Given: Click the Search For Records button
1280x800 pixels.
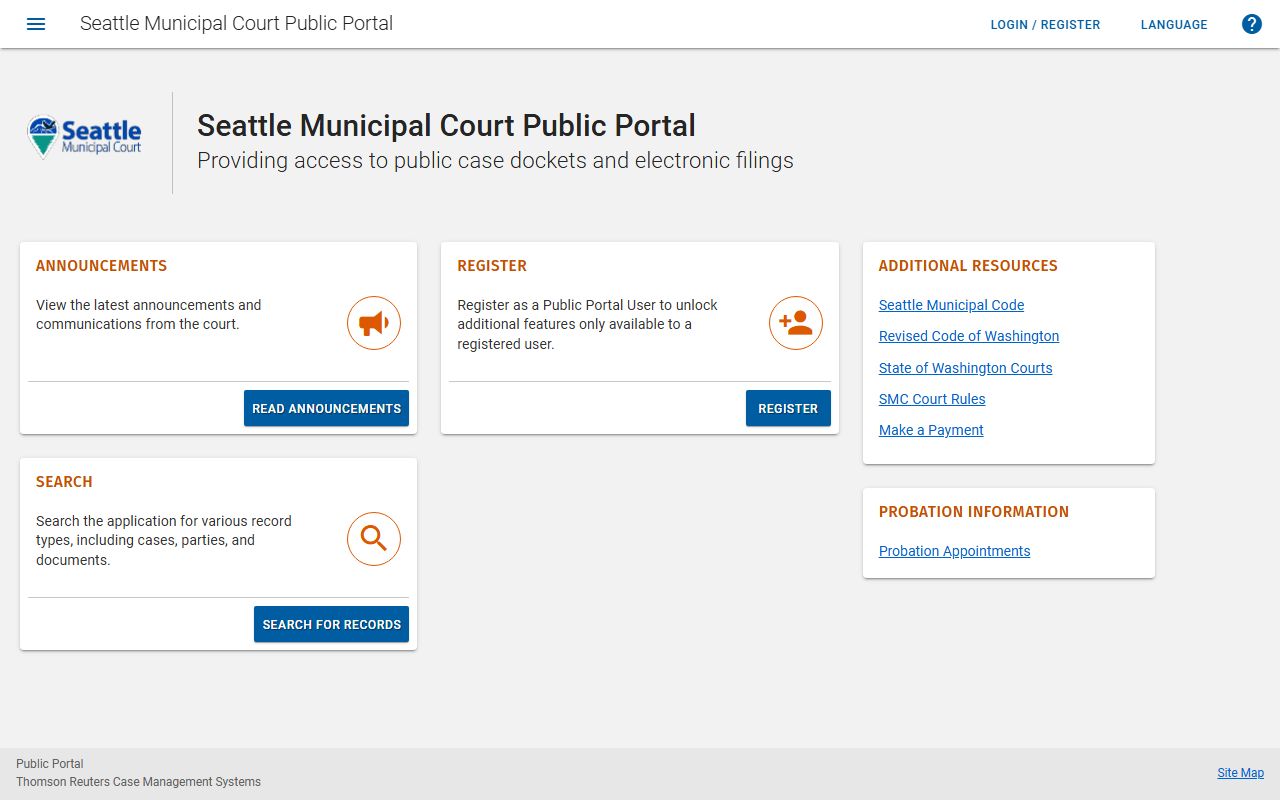Looking at the screenshot, I should tap(331, 624).
